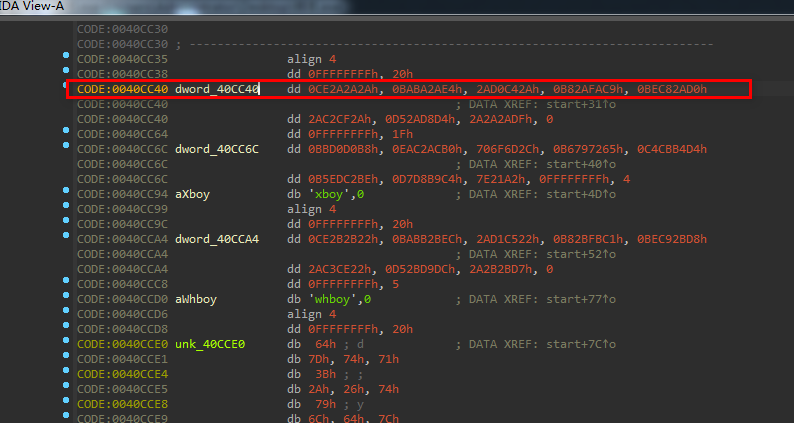Viewport: 794px width, 423px height.
Task: Click the blue dot beside highlighted dword_40CC40 line
Action: click(65, 89)
